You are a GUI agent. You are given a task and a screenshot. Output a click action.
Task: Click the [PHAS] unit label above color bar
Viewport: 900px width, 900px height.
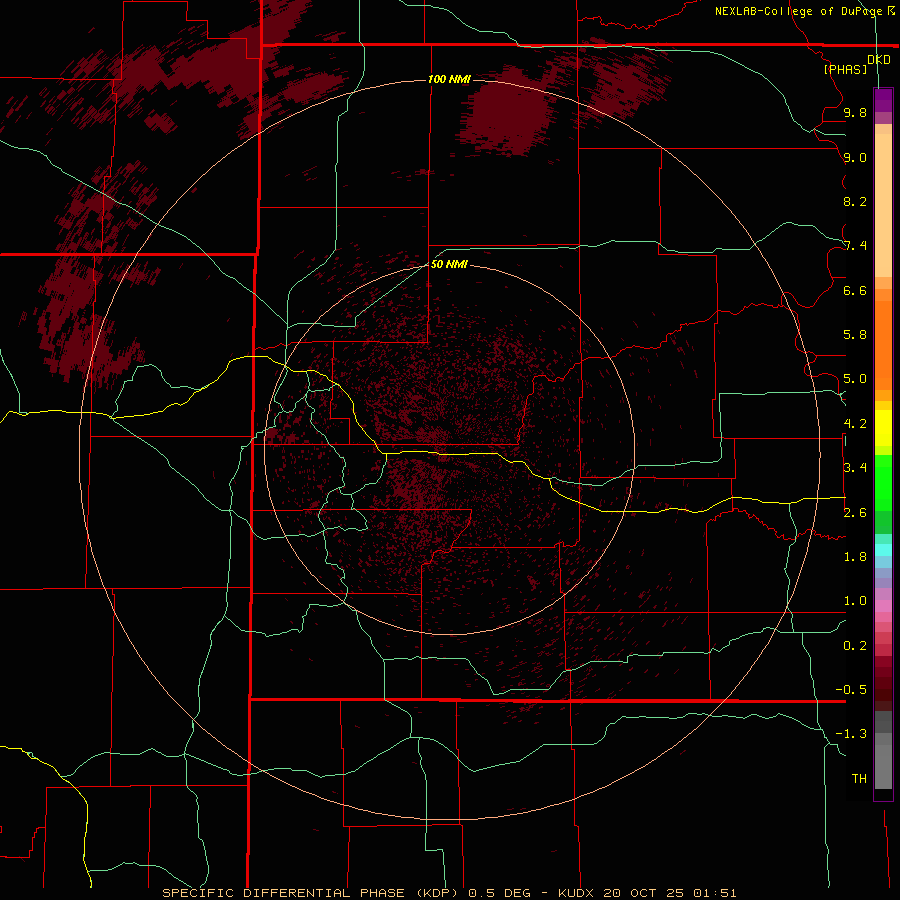point(845,69)
